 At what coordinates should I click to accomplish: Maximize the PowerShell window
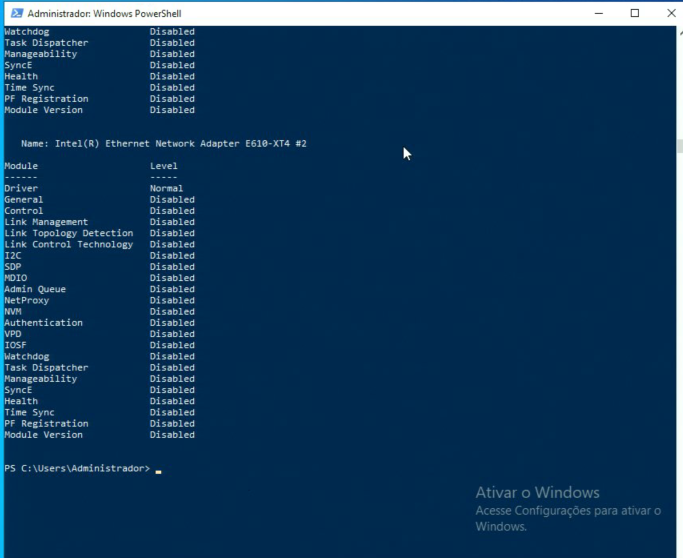click(x=634, y=13)
